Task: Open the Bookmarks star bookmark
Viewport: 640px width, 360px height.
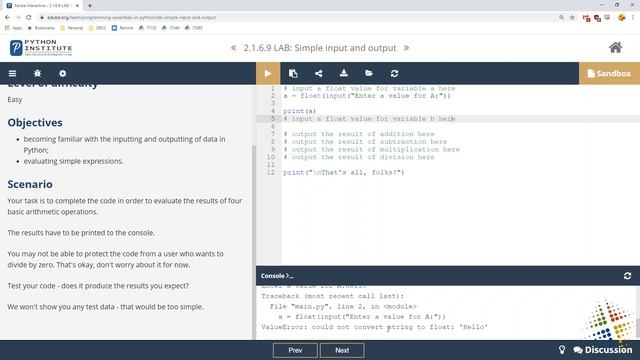Action: [x=41, y=28]
